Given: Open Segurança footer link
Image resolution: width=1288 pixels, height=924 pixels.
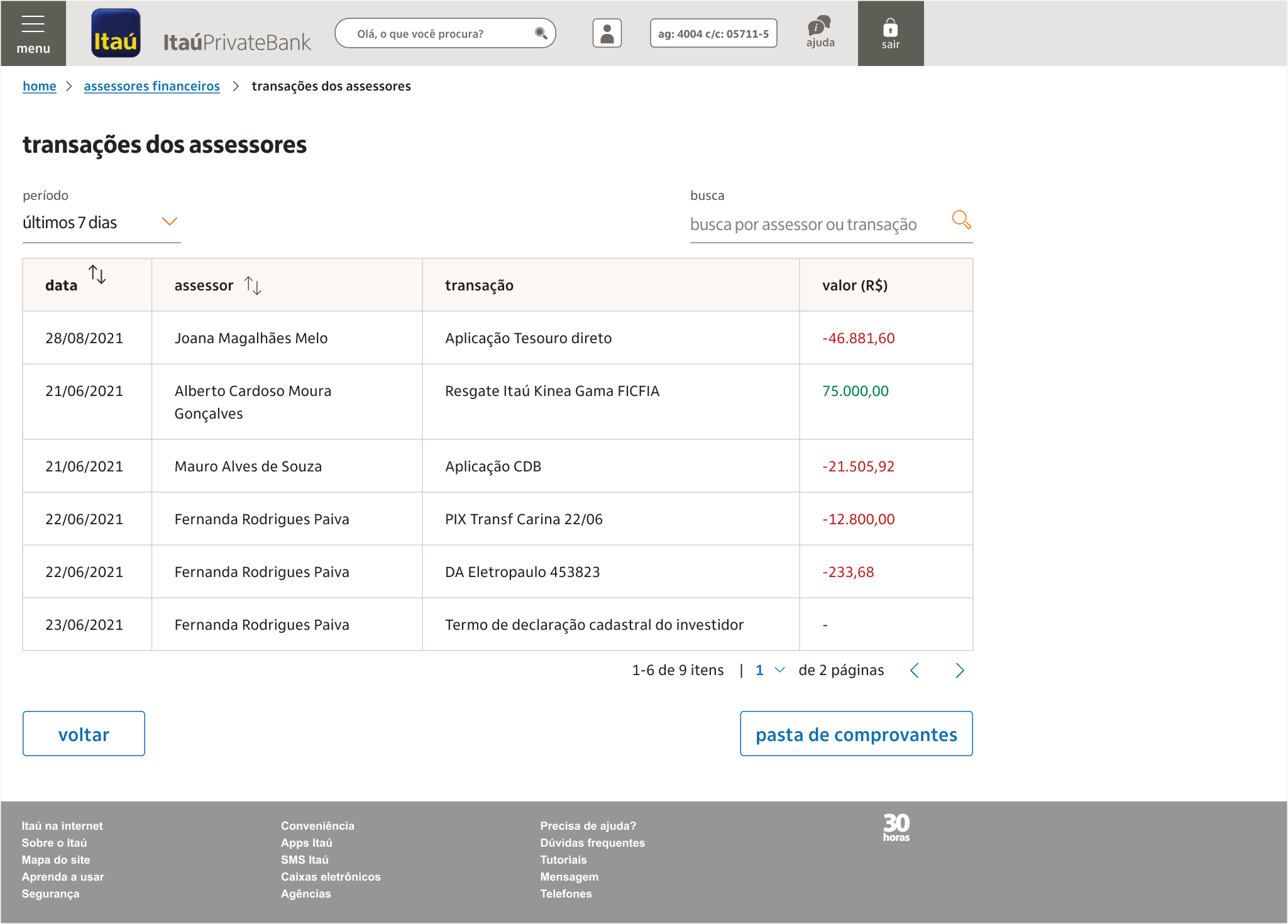Looking at the screenshot, I should tap(50, 894).
